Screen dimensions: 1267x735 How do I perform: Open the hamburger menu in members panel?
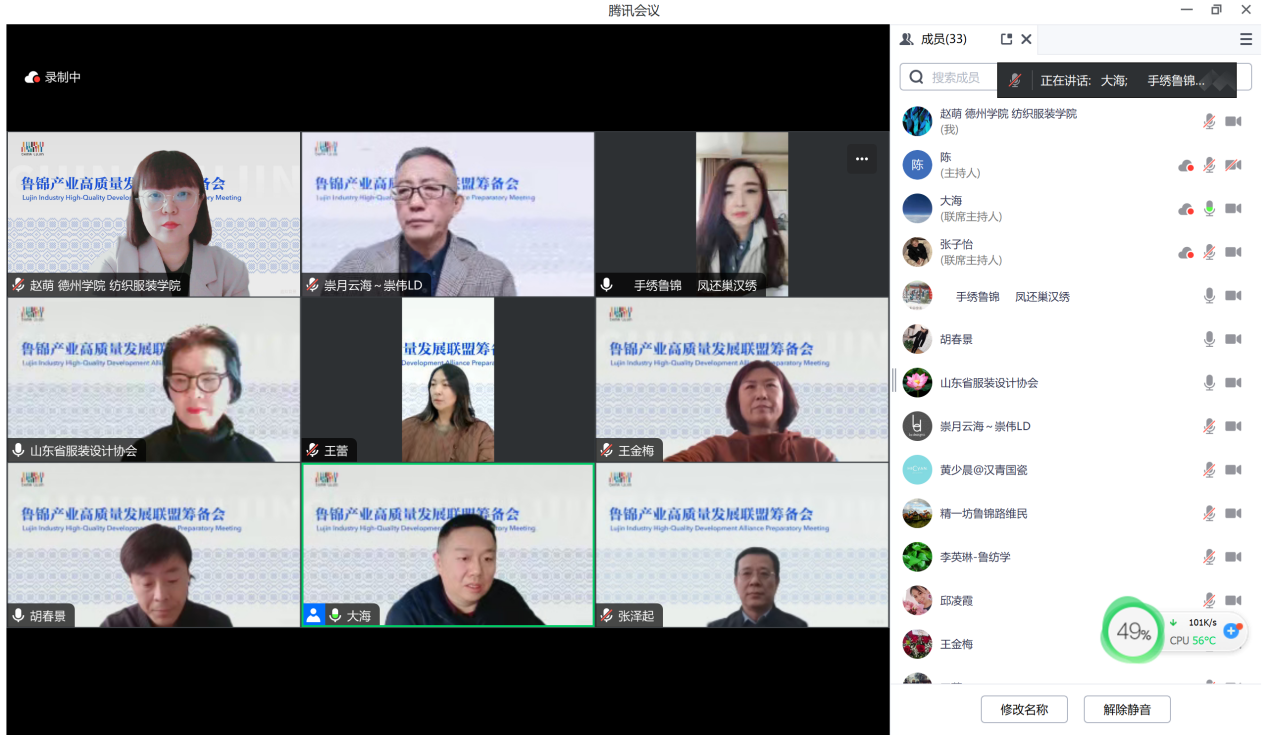click(1245, 39)
